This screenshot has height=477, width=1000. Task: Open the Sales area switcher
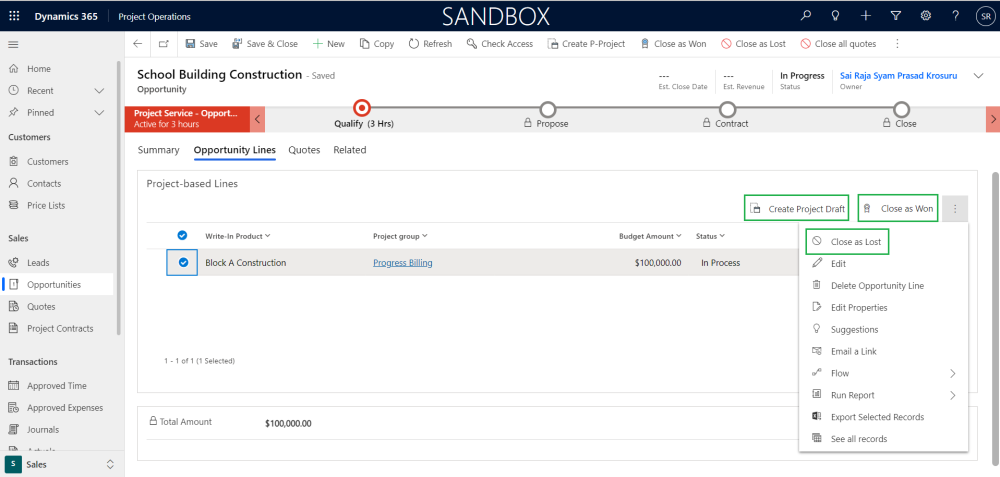61,464
